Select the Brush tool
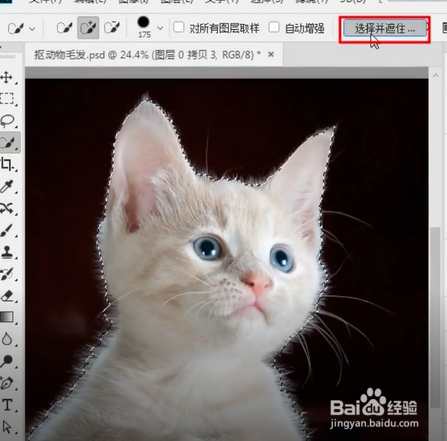 coord(7,230)
